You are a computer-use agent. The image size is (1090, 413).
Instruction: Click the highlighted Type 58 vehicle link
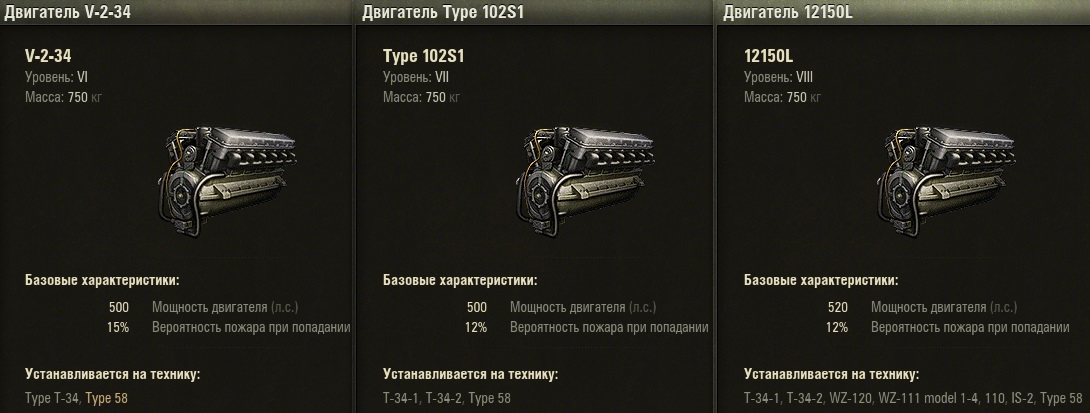pos(106,398)
